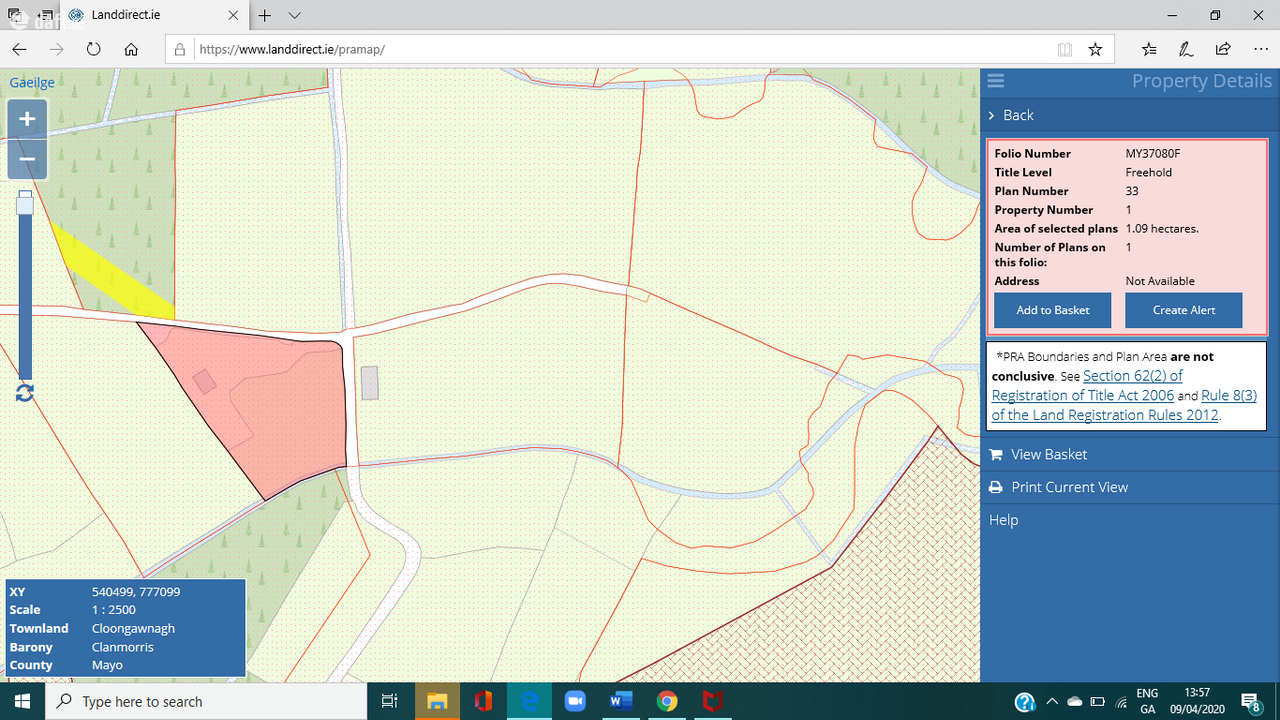Select Print Current View option
Viewport: 1280px width, 720px height.
click(x=1068, y=487)
